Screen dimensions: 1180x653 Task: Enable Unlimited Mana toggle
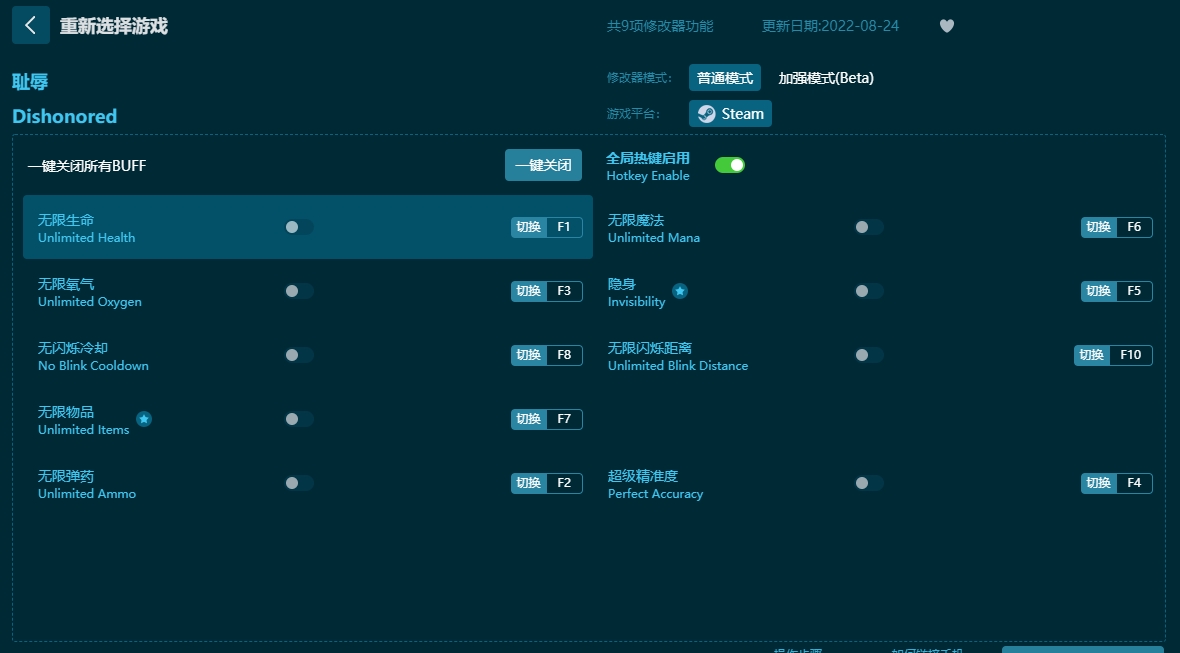(868, 227)
